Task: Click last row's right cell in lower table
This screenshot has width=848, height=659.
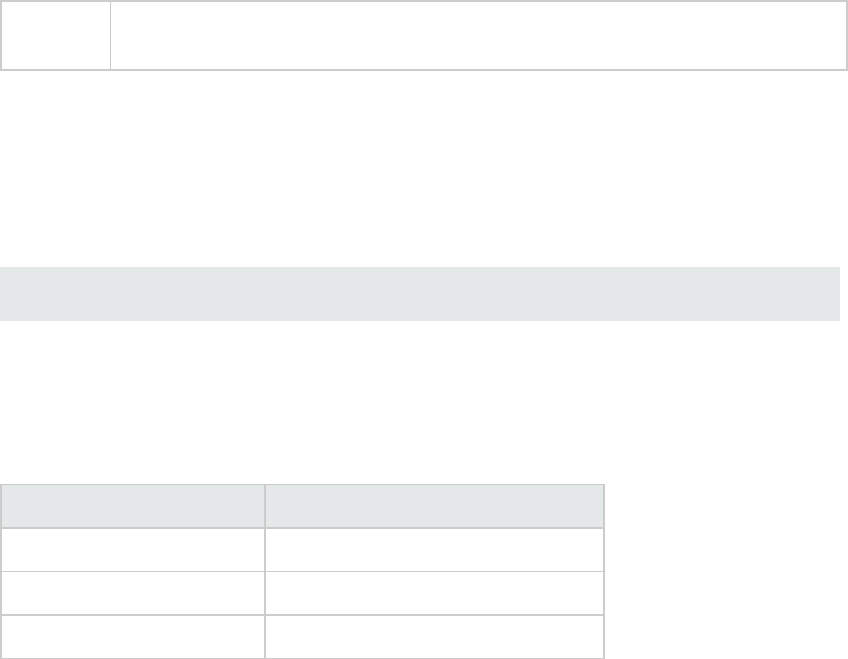Action: [x=434, y=636]
